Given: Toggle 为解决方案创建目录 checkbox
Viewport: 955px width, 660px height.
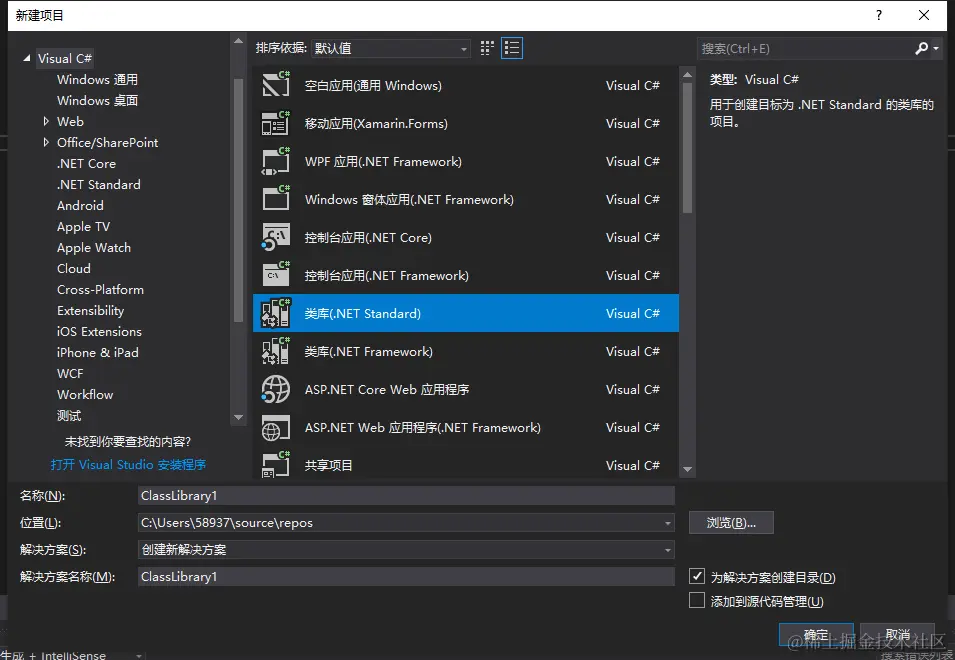Looking at the screenshot, I should (x=697, y=576).
